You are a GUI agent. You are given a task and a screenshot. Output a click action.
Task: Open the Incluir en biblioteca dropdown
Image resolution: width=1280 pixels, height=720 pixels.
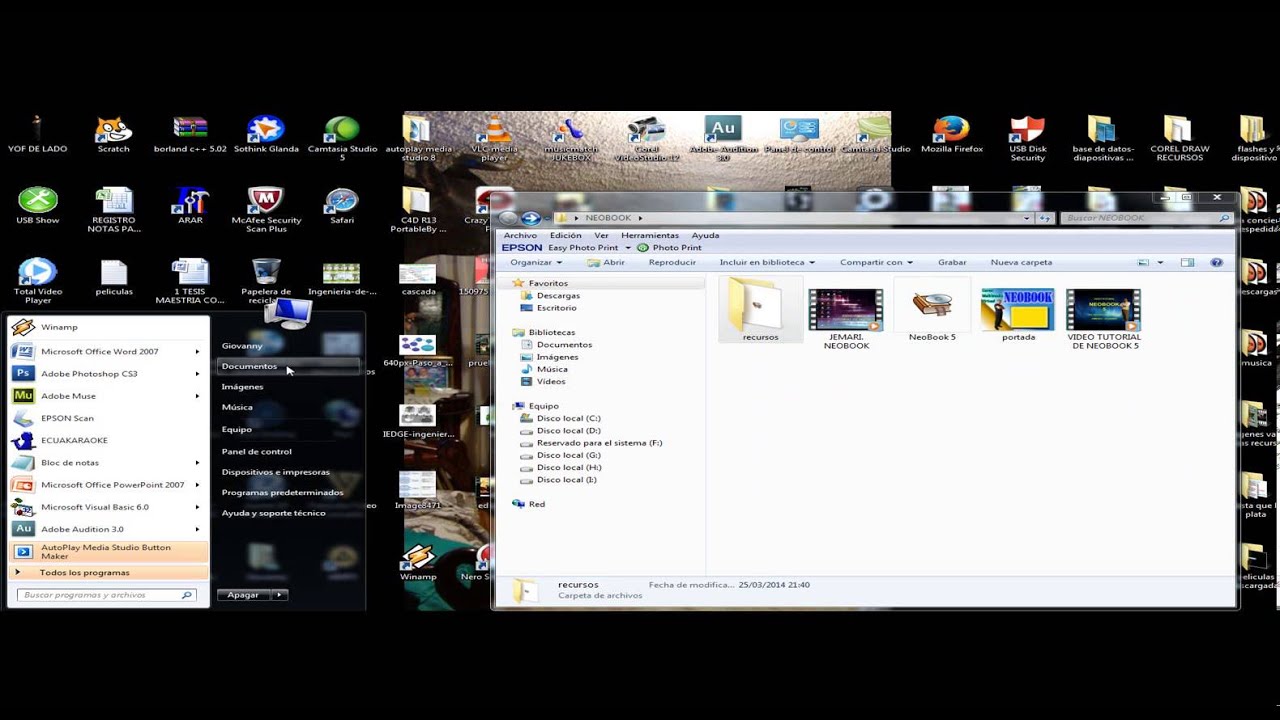(x=767, y=262)
